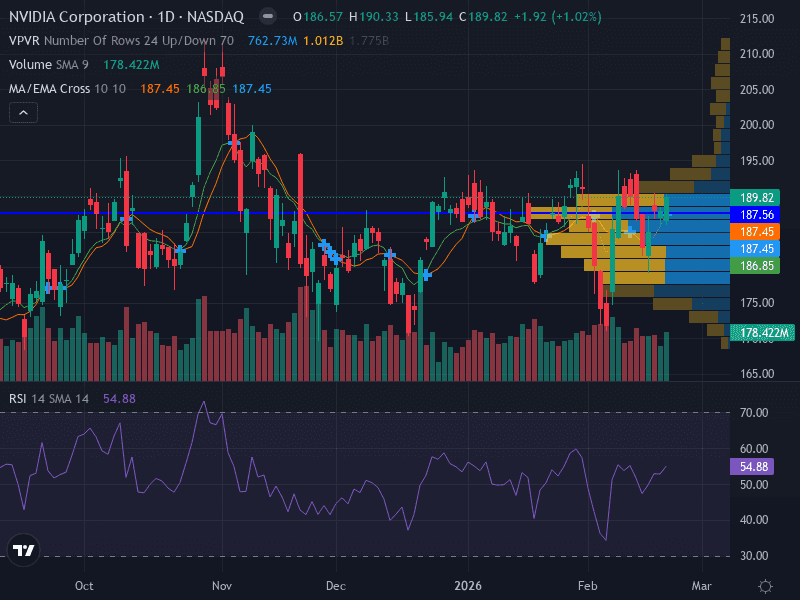Image resolution: width=800 pixels, height=600 pixels.
Task: Click the VPVR down volume value 1.012B
Action: [x=323, y=41]
